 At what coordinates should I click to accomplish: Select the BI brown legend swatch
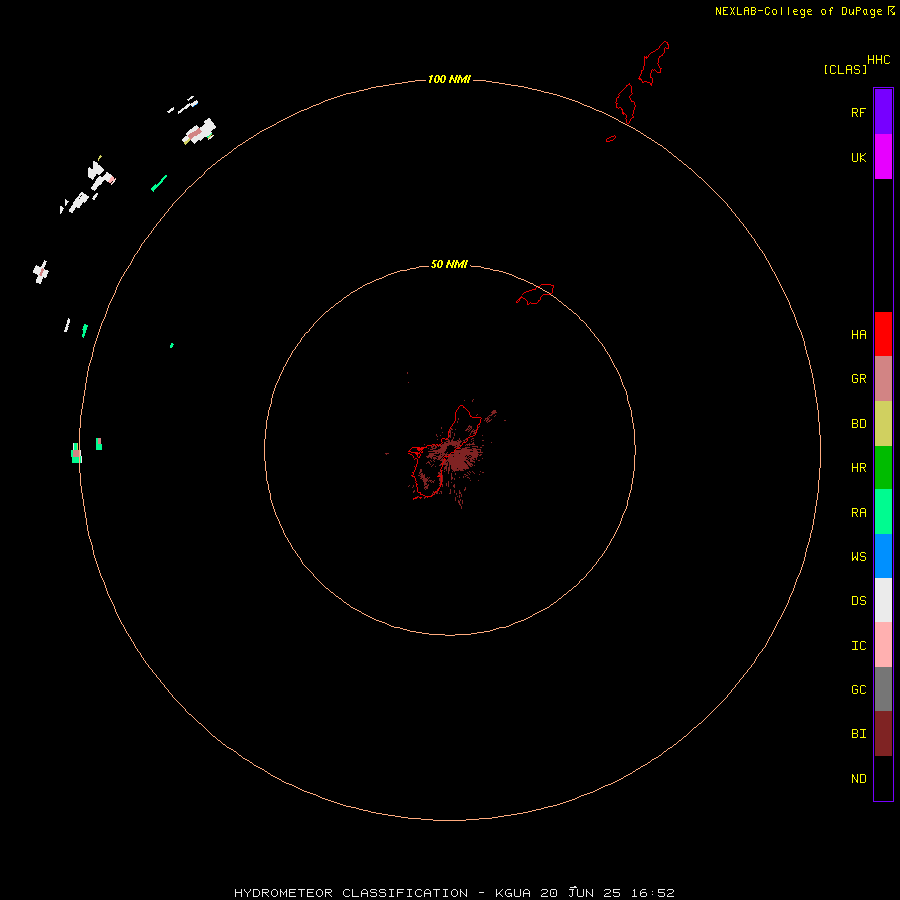(x=883, y=734)
